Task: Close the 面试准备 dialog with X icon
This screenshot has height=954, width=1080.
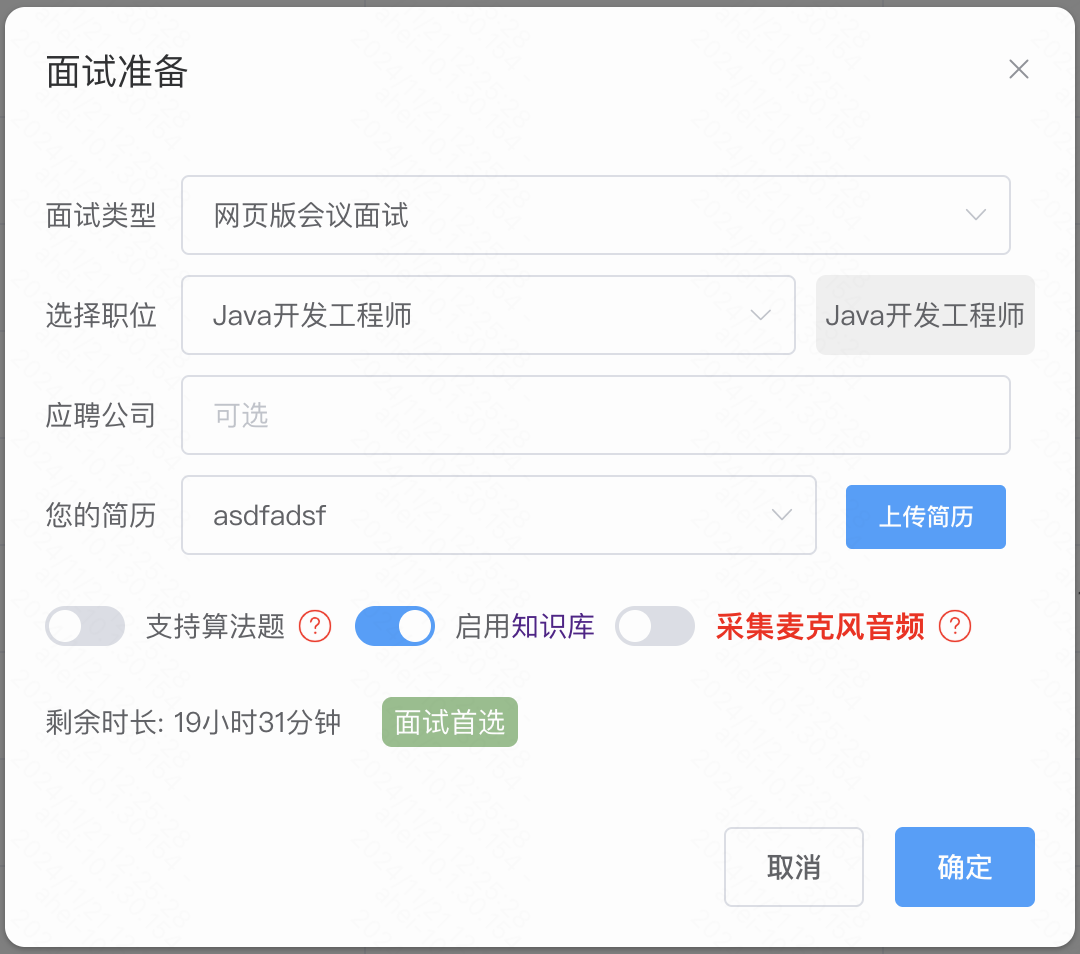Action: [x=1018, y=69]
